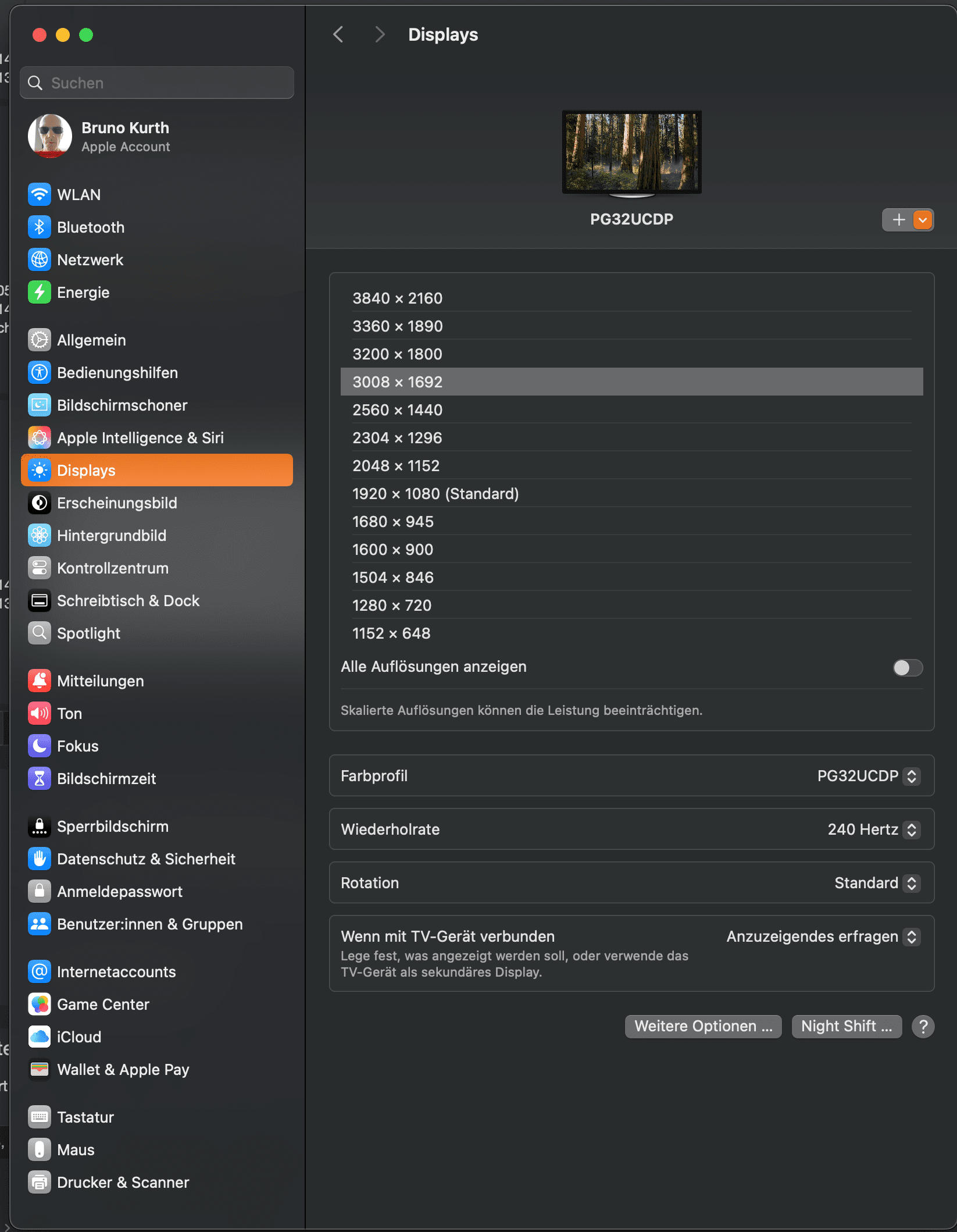Click the help question mark button
The width and height of the screenshot is (957, 1232).
(x=923, y=1026)
